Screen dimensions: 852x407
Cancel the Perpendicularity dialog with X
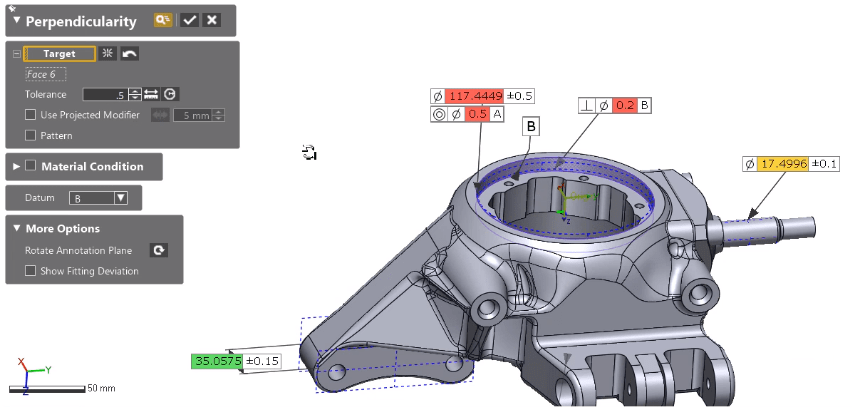click(211, 20)
